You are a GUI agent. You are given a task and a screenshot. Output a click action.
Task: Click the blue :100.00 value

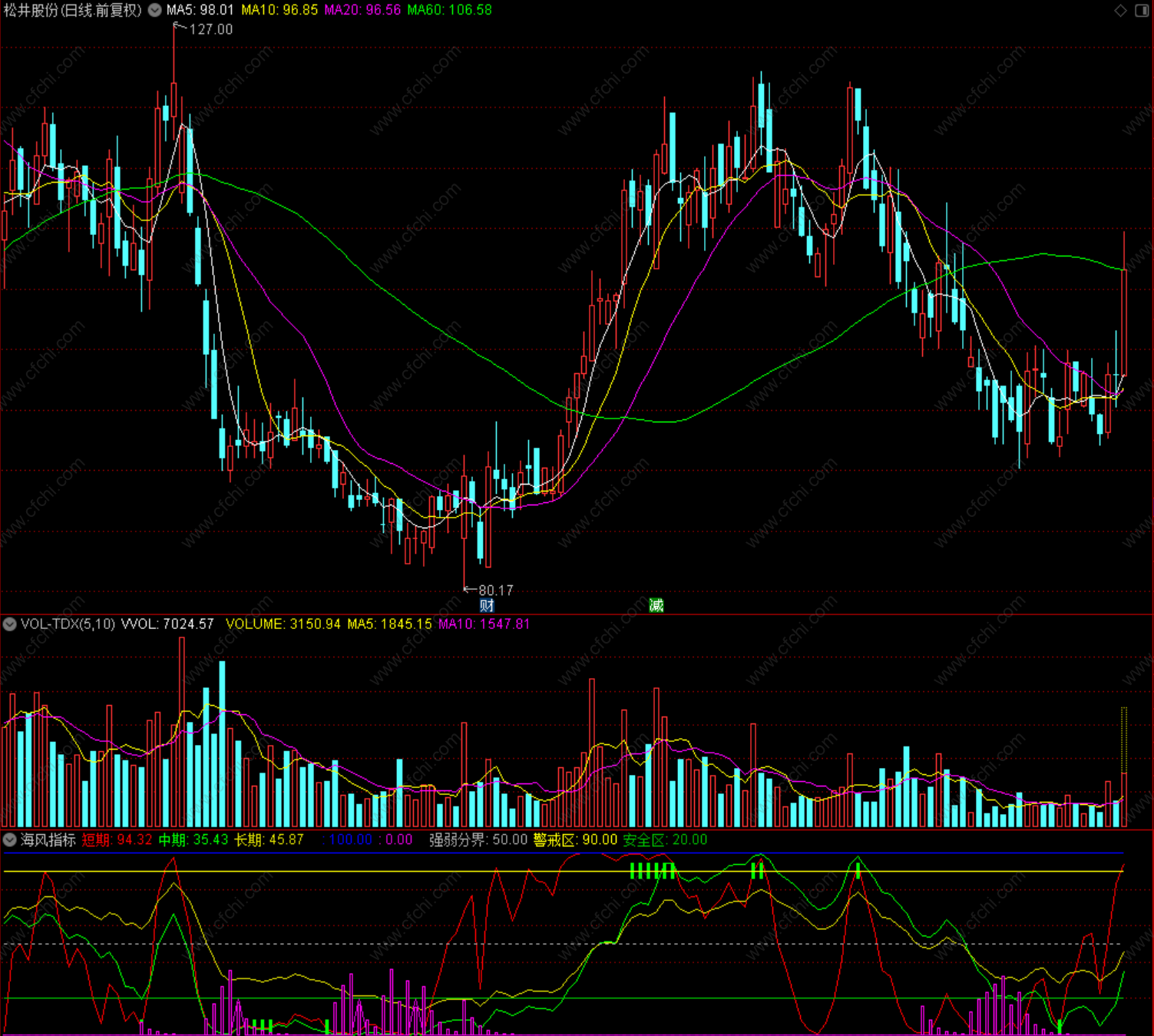point(349,840)
